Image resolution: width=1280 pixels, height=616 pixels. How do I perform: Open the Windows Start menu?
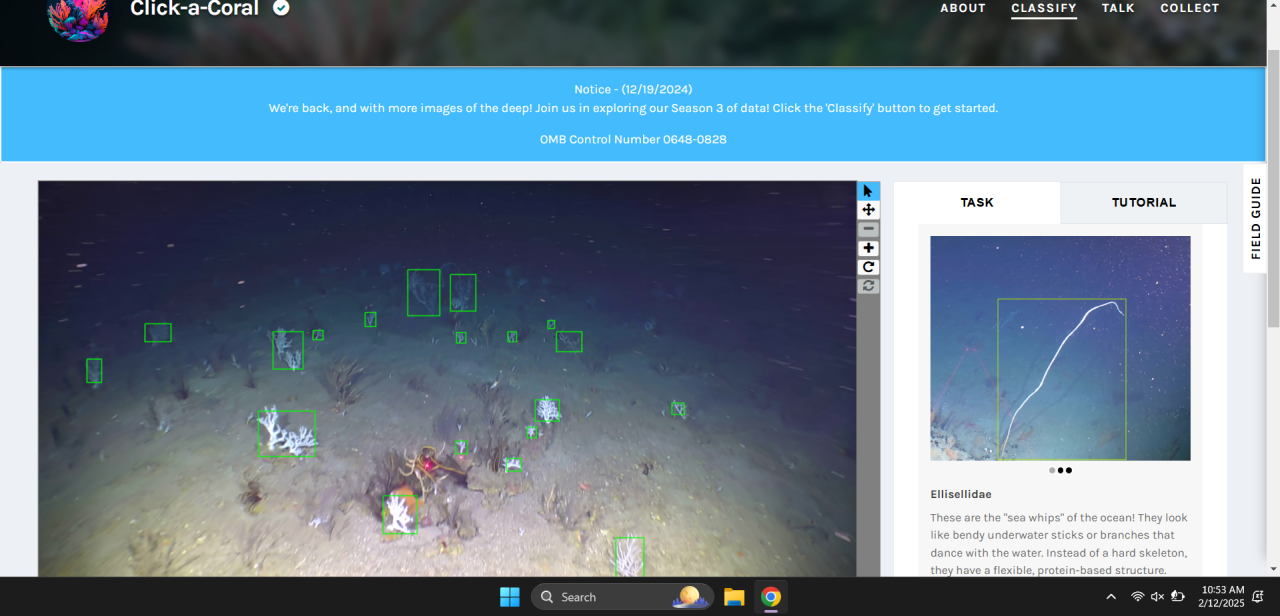[x=510, y=597]
